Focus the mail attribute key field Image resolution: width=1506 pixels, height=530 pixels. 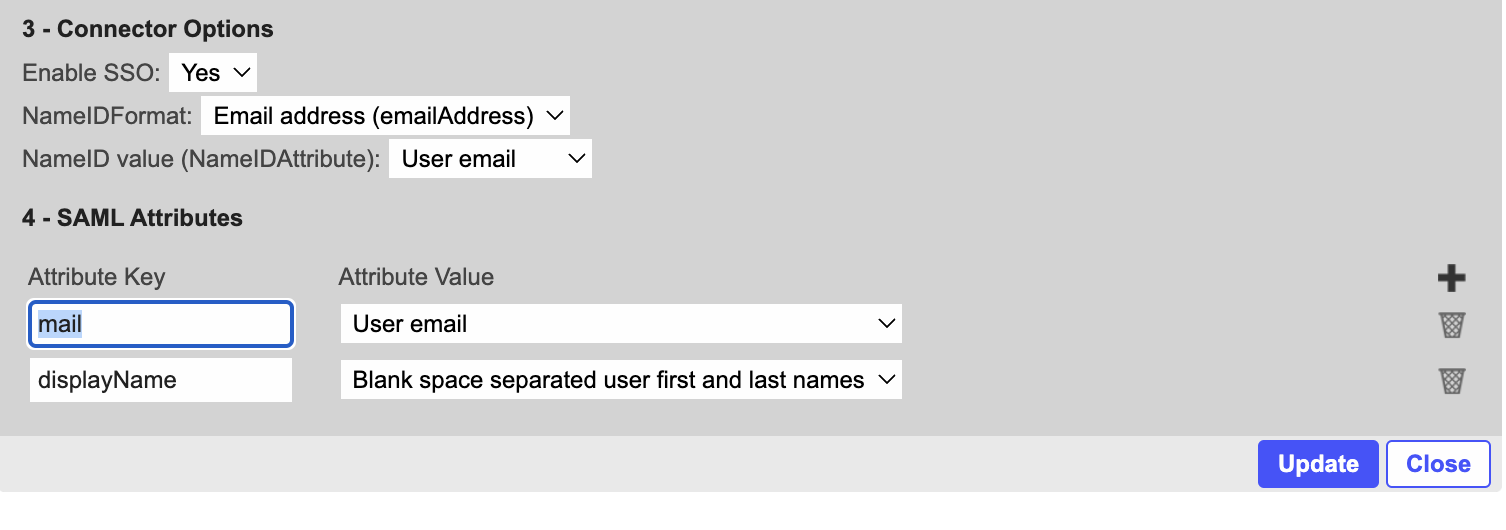coord(161,324)
